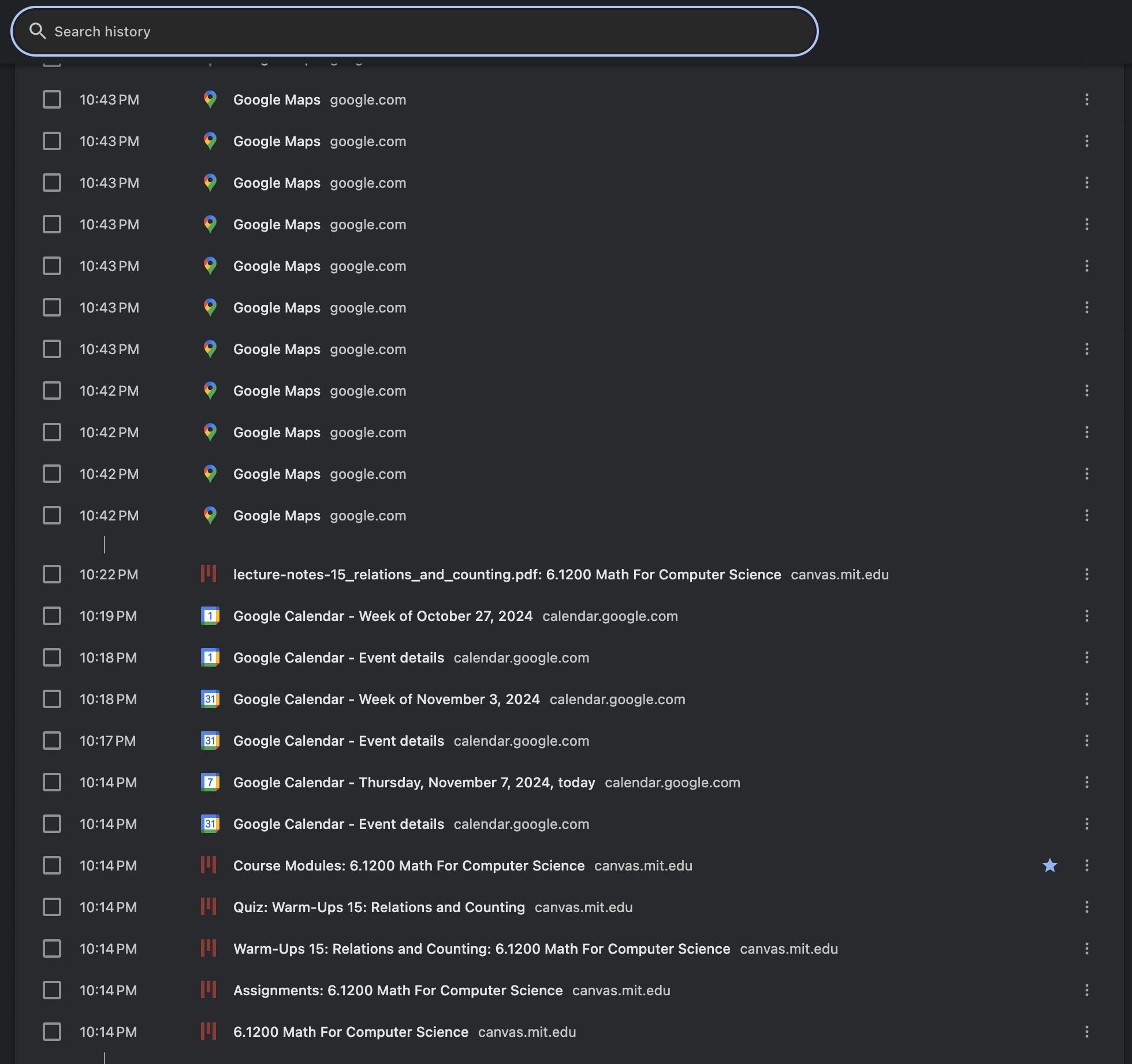Viewport: 1132px width, 1064px height.
Task: Click the calendar favicon on 10:18 PM Event details row
Action: click(x=210, y=657)
